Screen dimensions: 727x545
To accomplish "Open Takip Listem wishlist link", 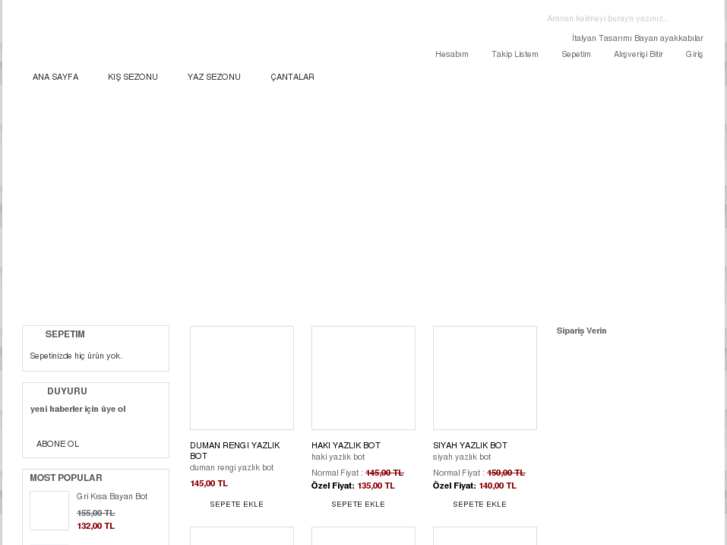I will pyautogui.click(x=514, y=54).
